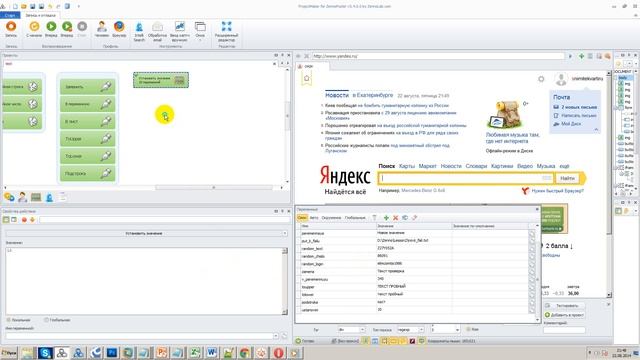Click the notes sheet icon below canvas
This screenshot has width=640, height=360.
coord(62,197)
